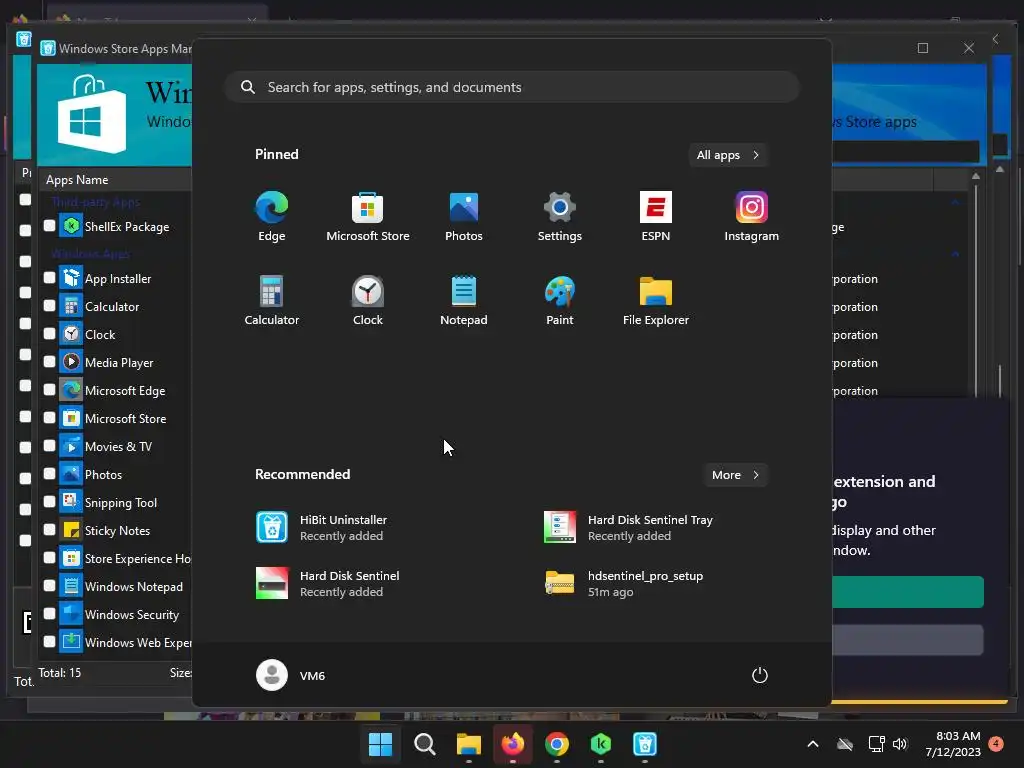Open Instagram pinned app
1024x768 pixels.
pos(752,217)
